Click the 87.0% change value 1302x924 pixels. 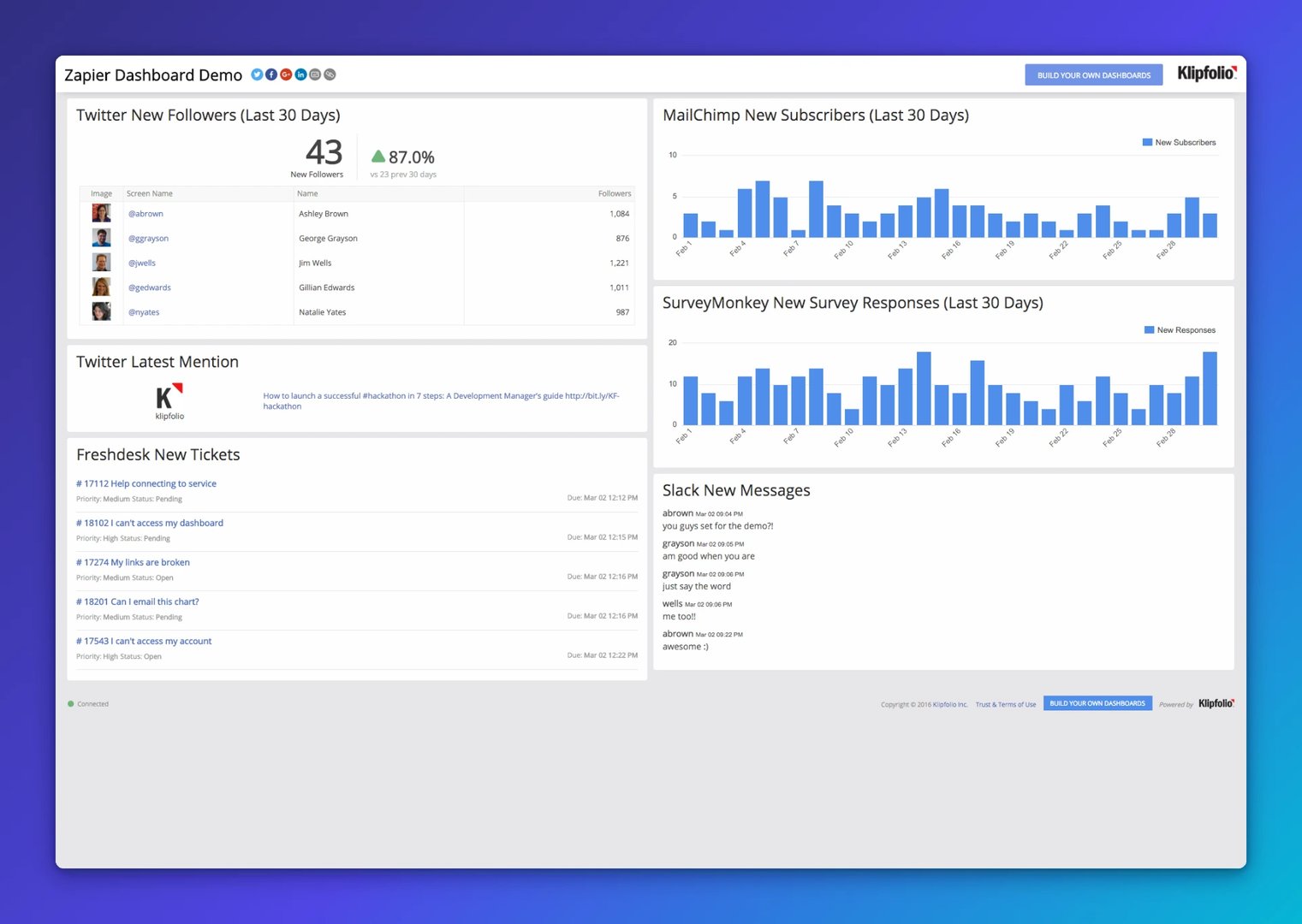tap(412, 157)
